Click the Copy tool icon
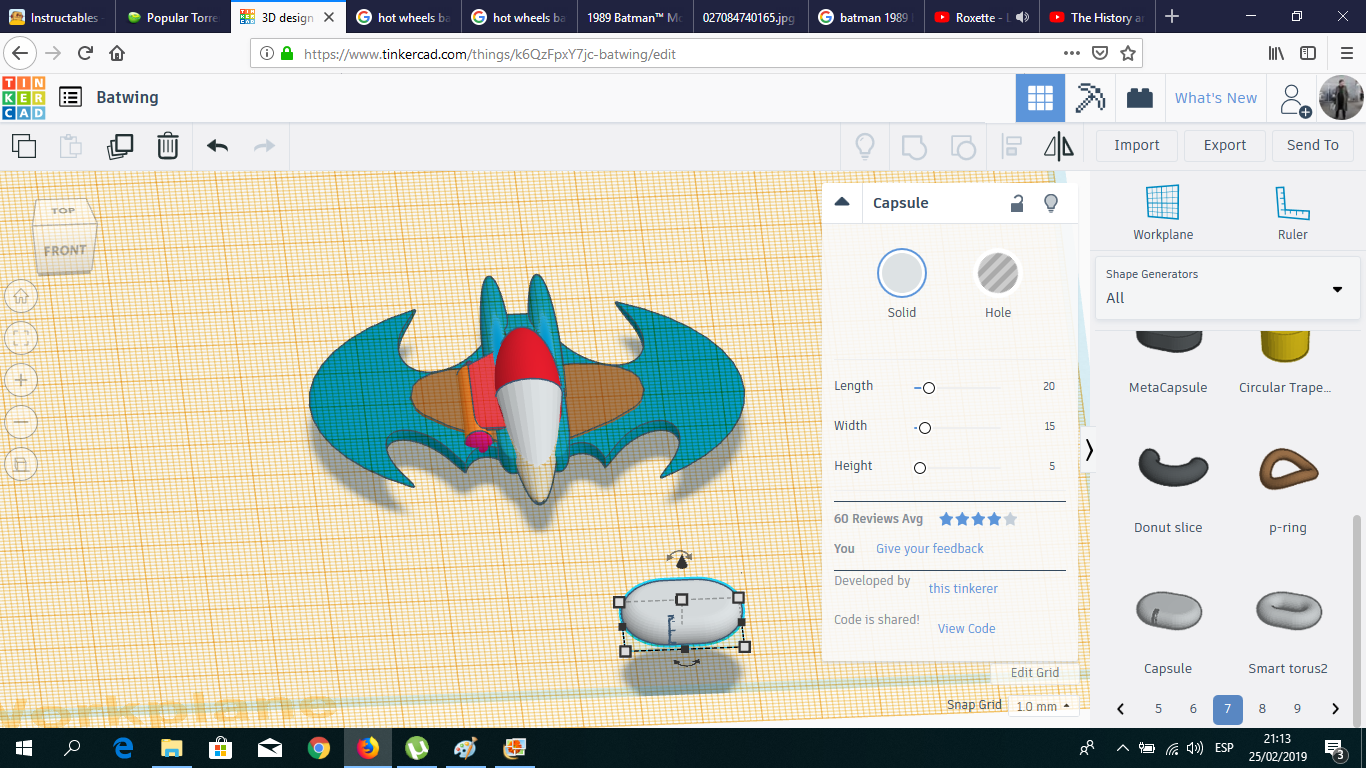1366x768 pixels. click(24, 146)
